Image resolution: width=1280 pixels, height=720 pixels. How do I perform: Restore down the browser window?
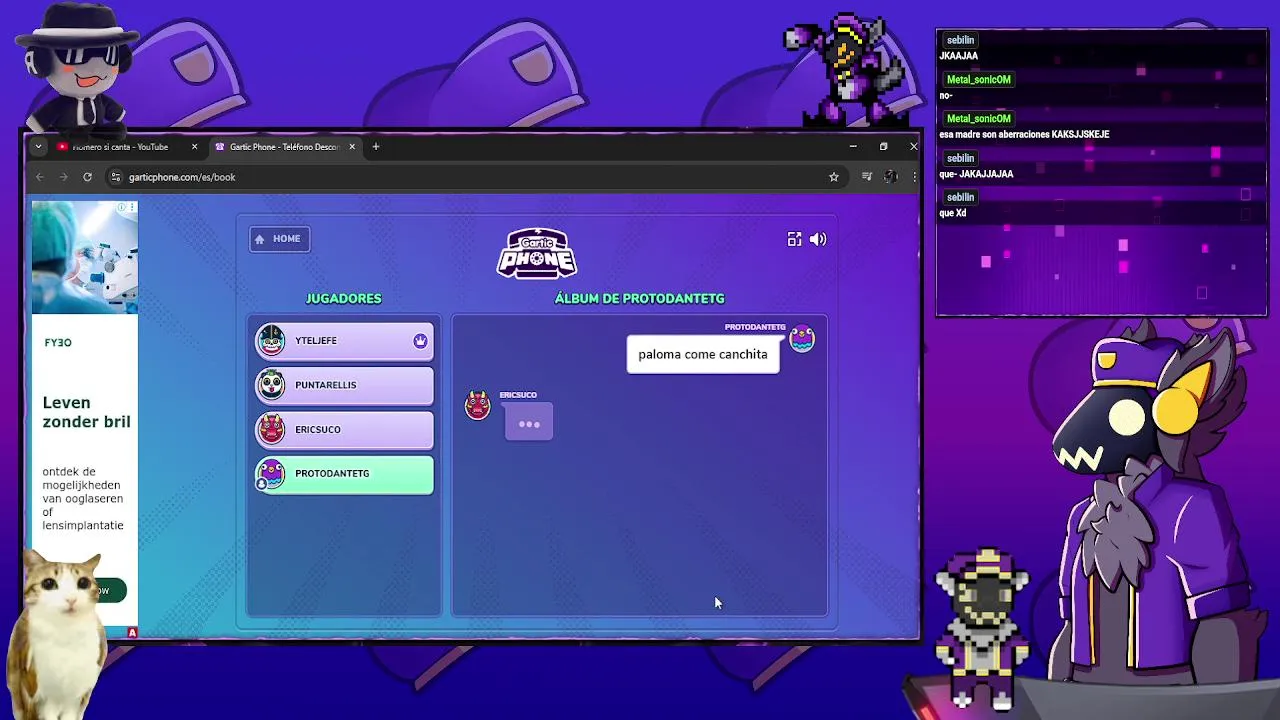coord(883,147)
